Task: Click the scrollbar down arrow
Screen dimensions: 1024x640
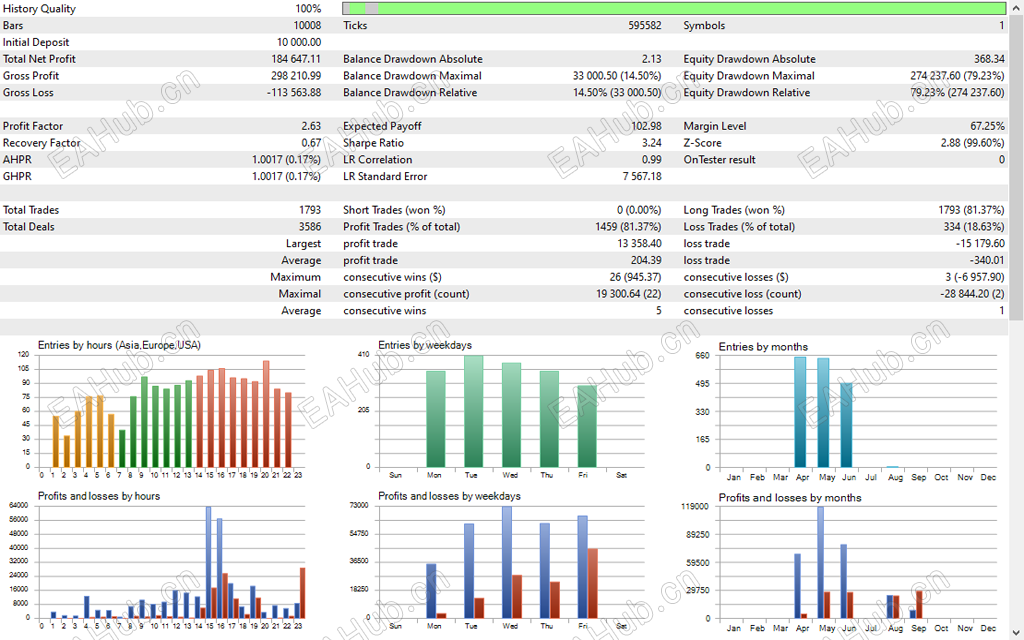Action: pyautogui.click(x=1016, y=632)
